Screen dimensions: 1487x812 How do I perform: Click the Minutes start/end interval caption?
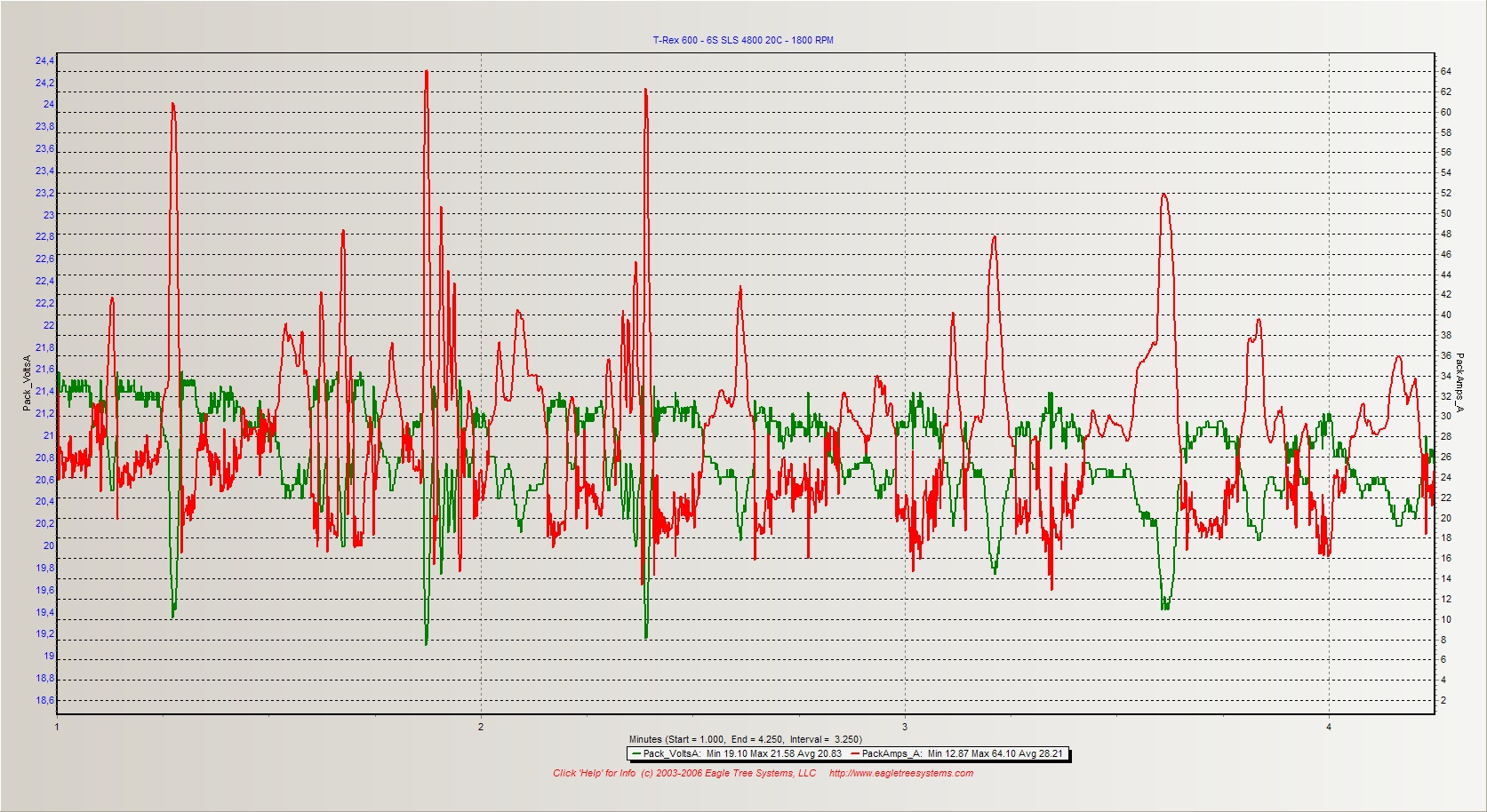[745, 739]
